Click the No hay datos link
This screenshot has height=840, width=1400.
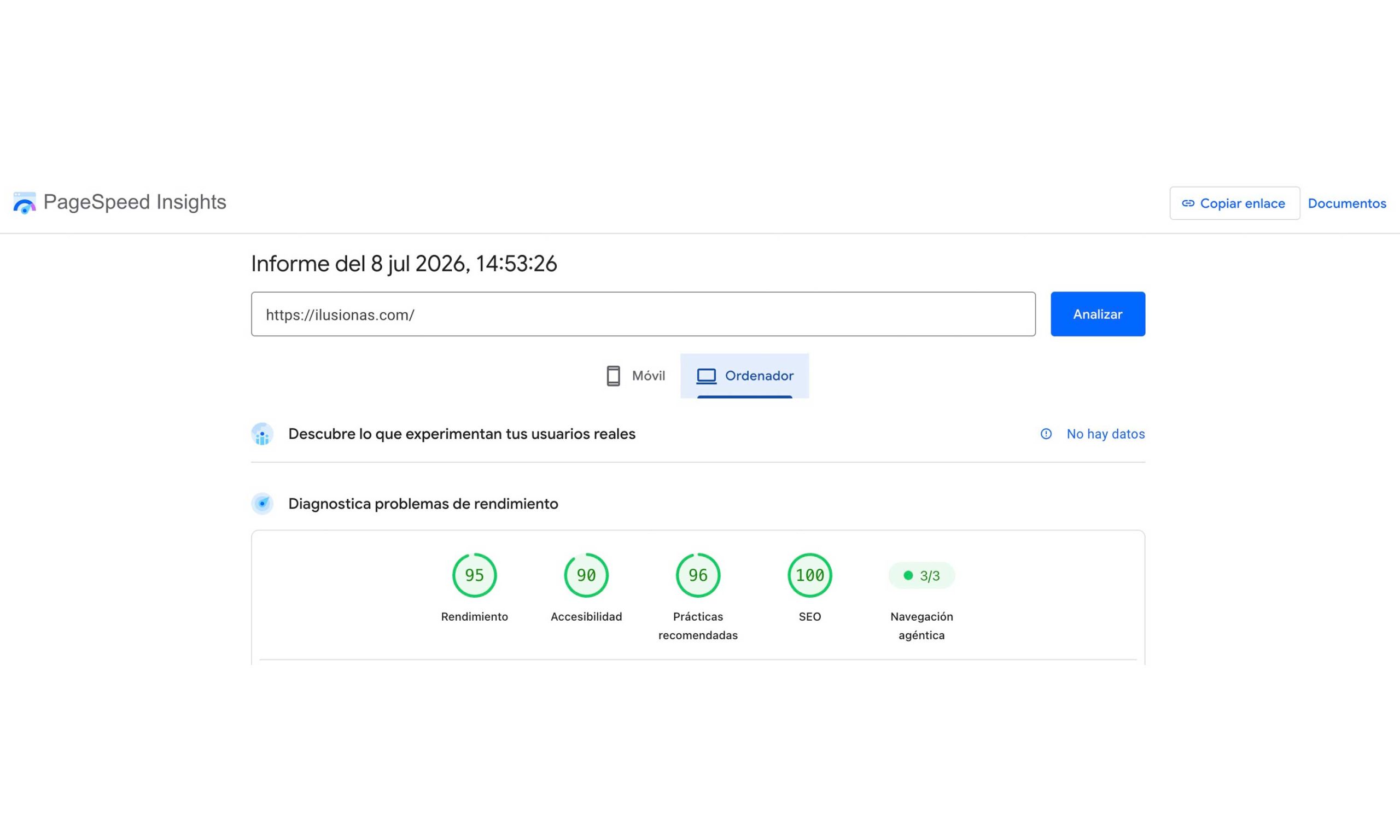click(1105, 434)
